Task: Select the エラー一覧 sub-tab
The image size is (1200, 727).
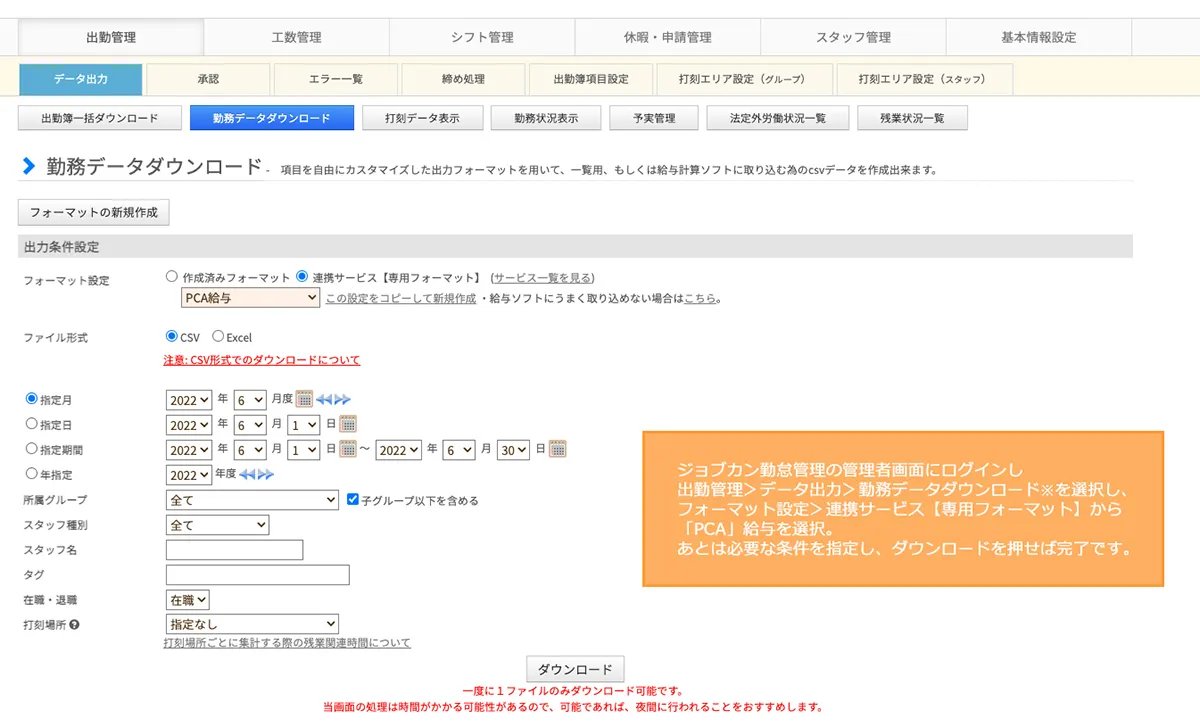Action: click(x=336, y=79)
